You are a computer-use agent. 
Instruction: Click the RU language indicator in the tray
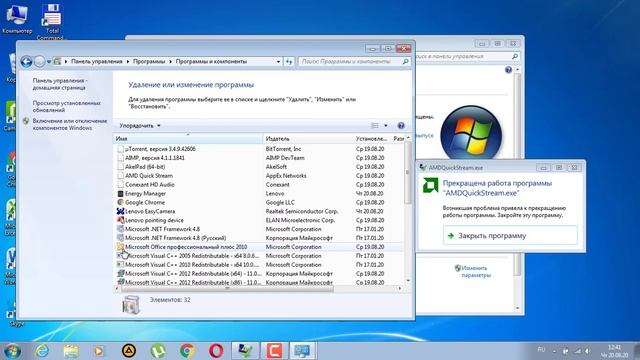pos(541,350)
